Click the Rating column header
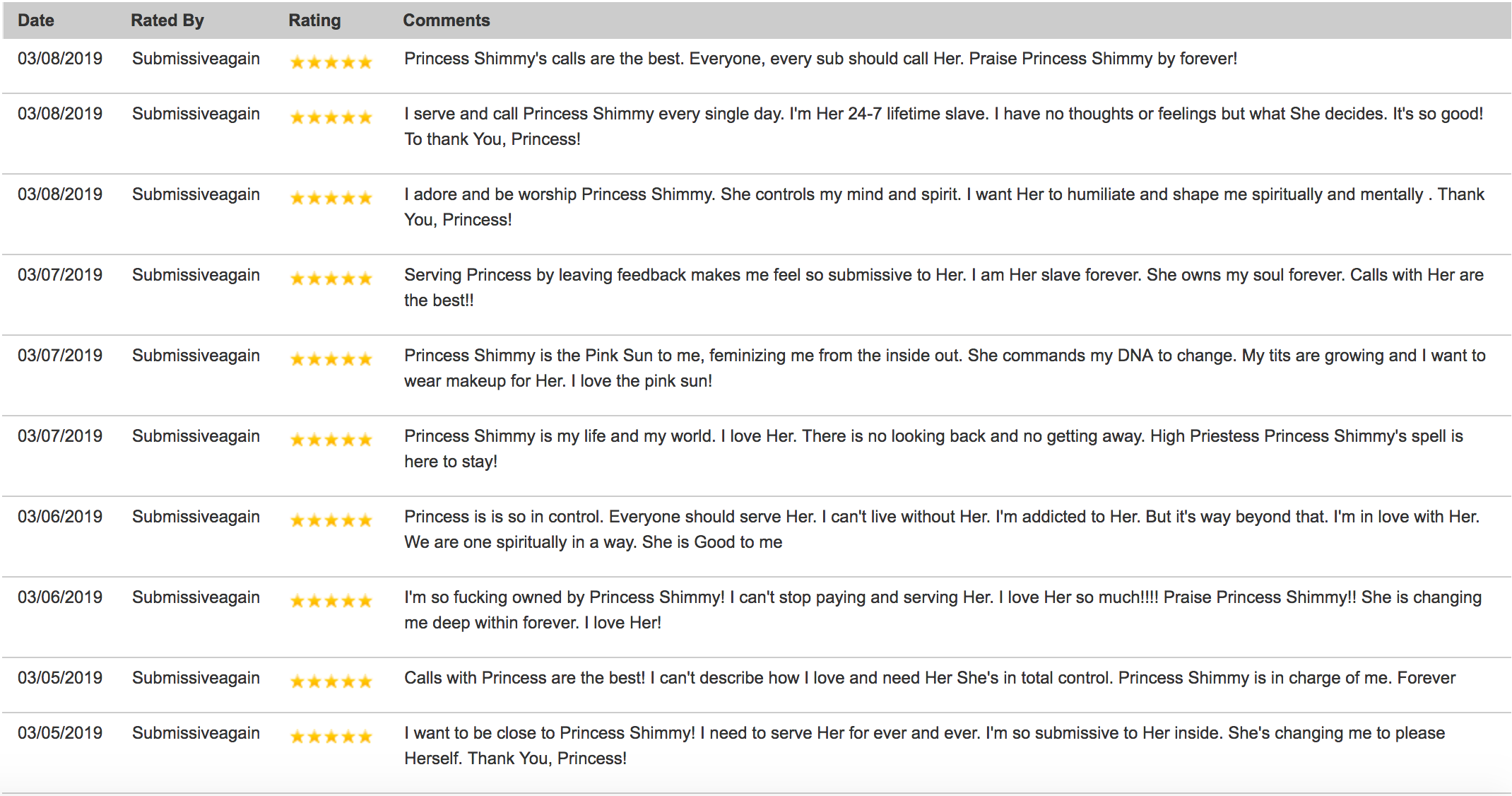The width and height of the screenshot is (1512, 796). (x=314, y=21)
